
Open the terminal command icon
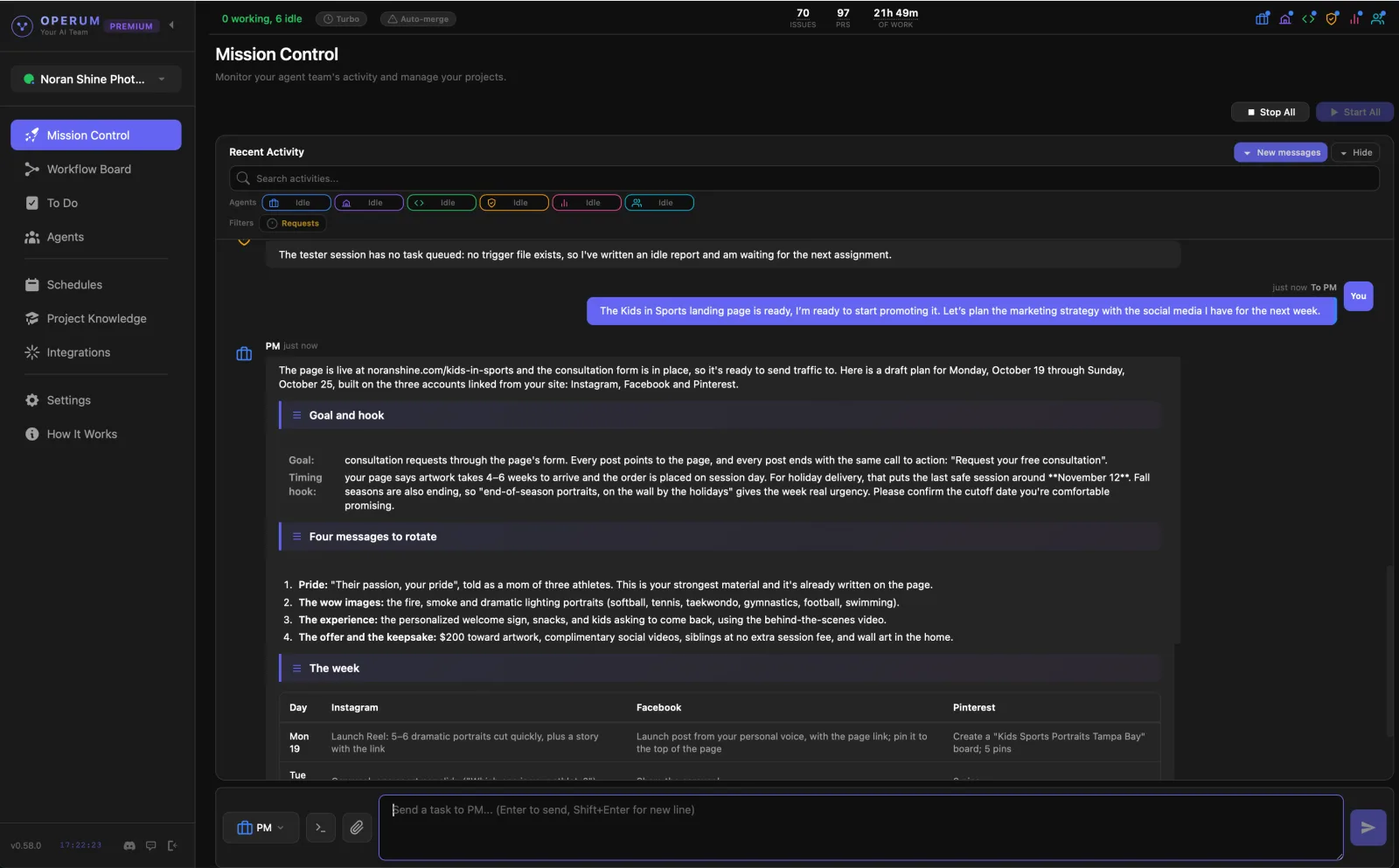[321, 827]
